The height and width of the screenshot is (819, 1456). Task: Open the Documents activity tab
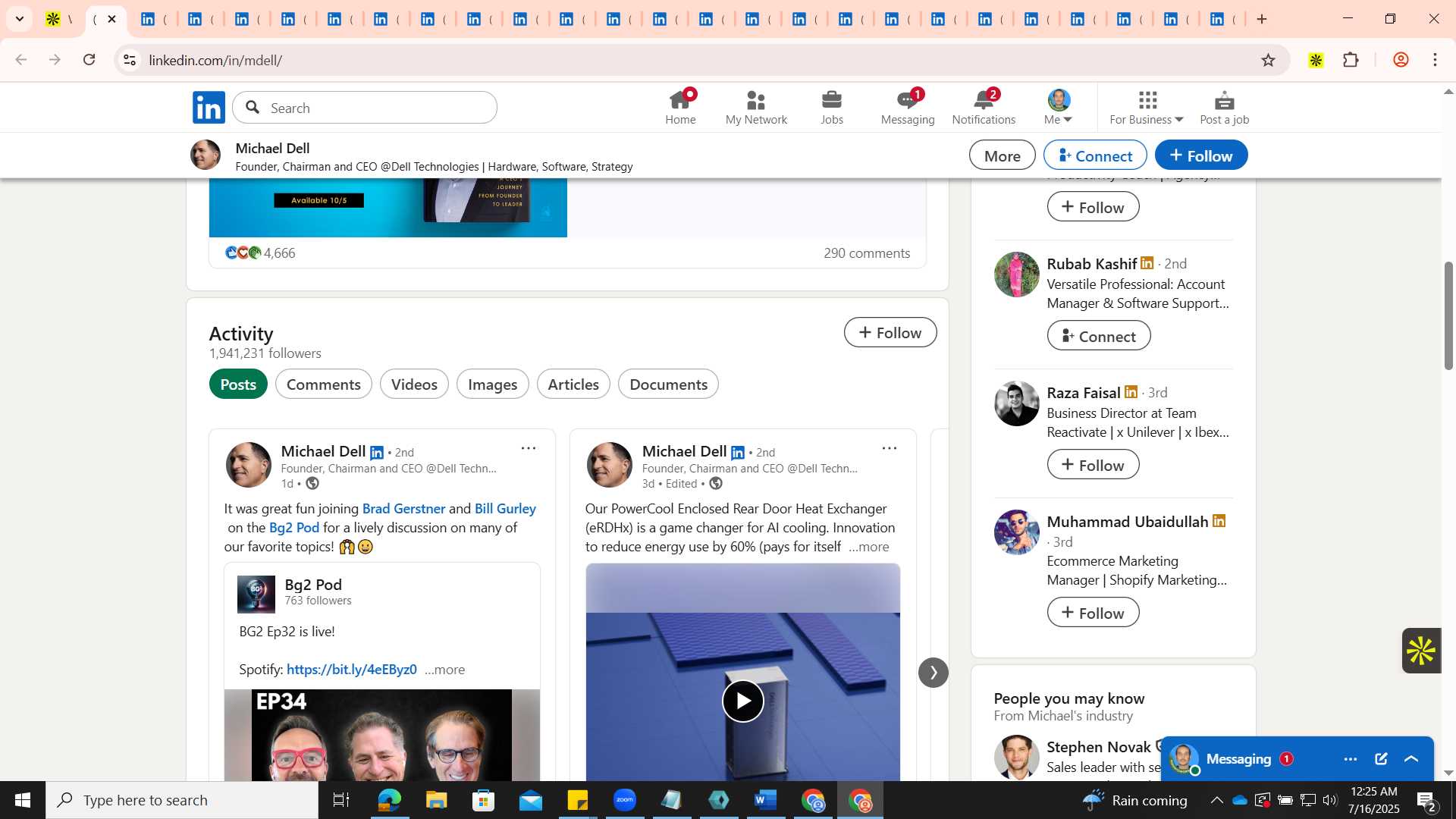pos(668,384)
